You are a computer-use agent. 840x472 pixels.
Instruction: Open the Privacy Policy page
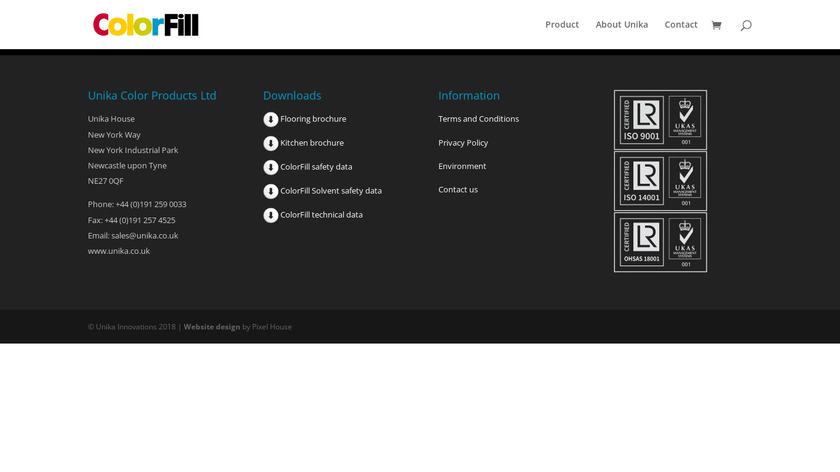pos(463,143)
